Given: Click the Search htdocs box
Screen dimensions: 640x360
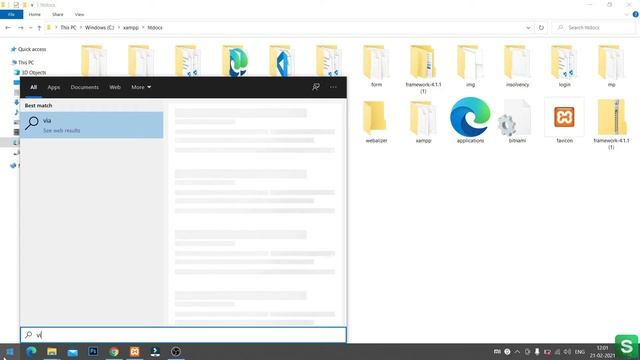Looking at the screenshot, I should coord(594,28).
